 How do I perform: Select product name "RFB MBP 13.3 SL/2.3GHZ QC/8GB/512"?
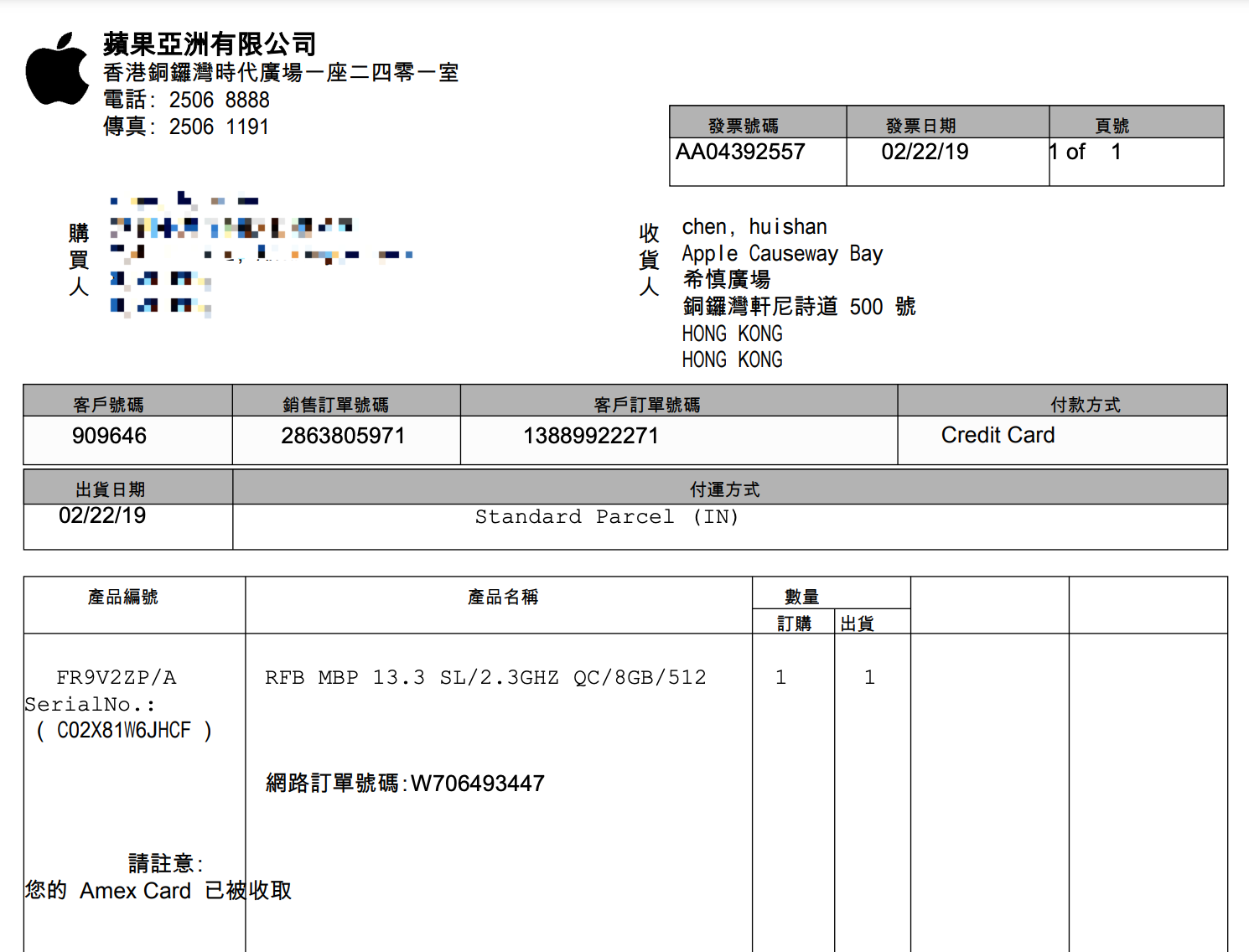[485, 677]
